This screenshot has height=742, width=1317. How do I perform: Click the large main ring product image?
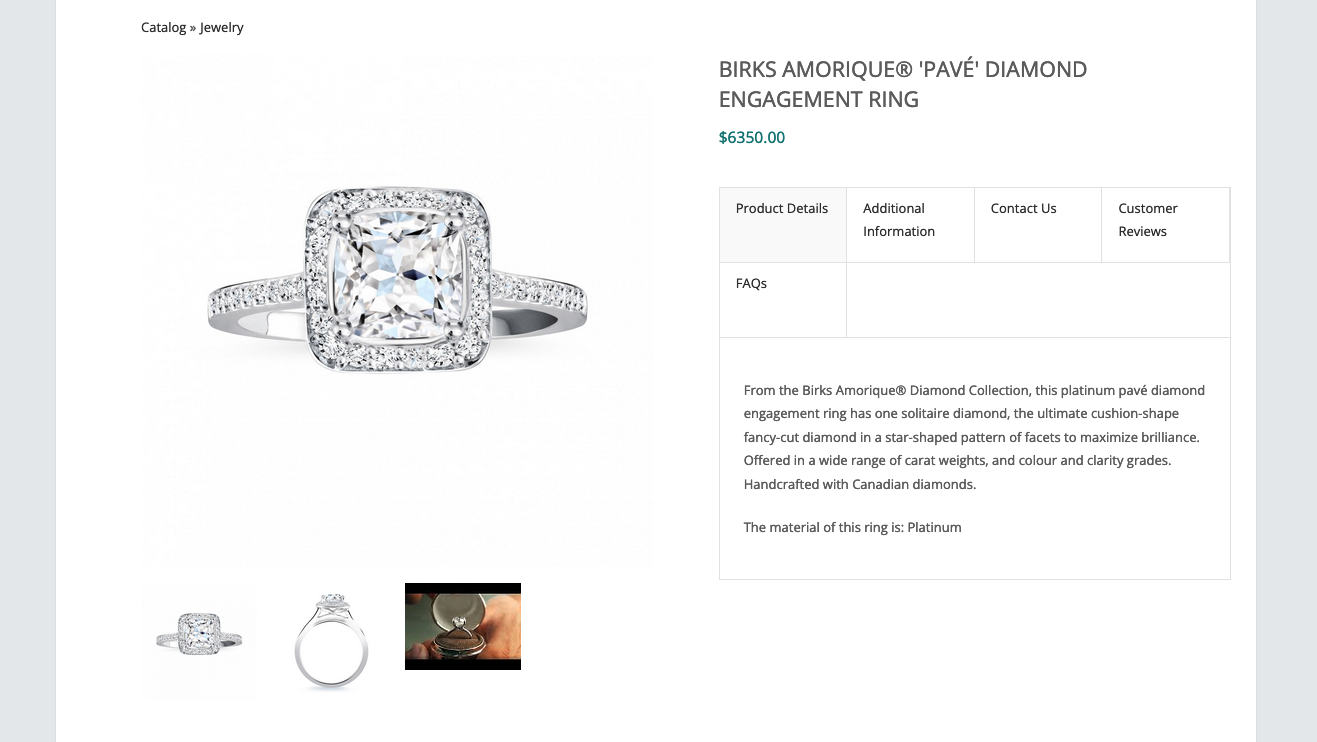click(x=396, y=312)
